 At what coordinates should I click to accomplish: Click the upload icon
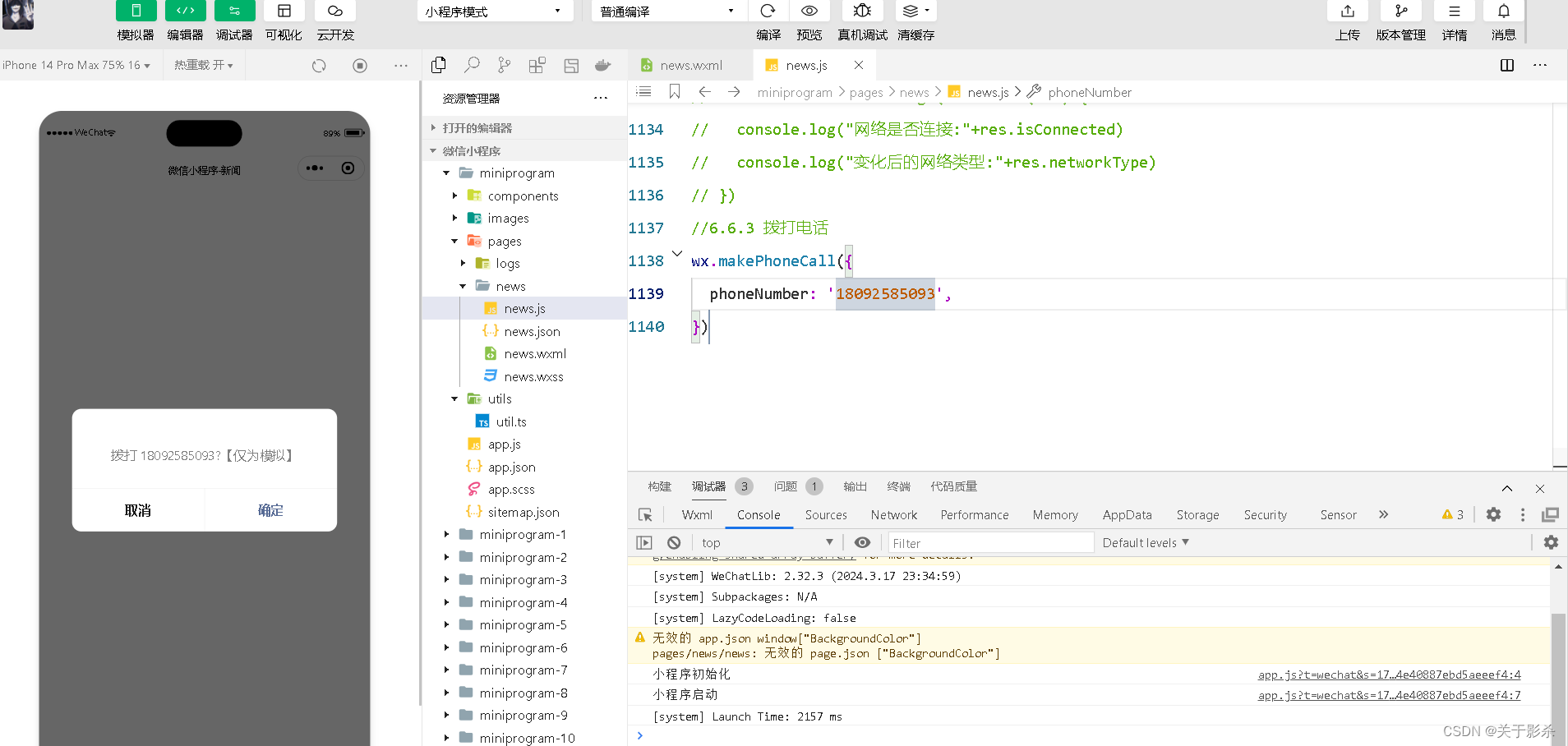pos(1348,11)
